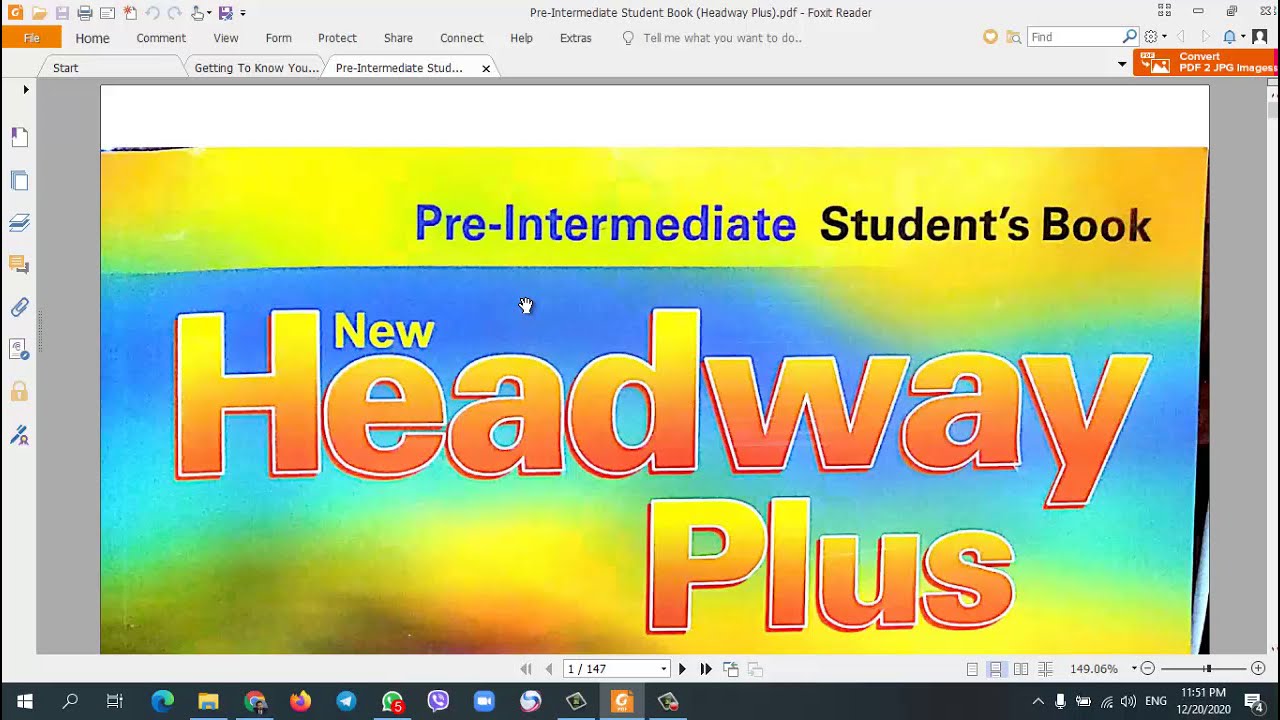This screenshot has width=1280, height=720.
Task: Open the Layers panel icon in sidebar
Action: 19,222
